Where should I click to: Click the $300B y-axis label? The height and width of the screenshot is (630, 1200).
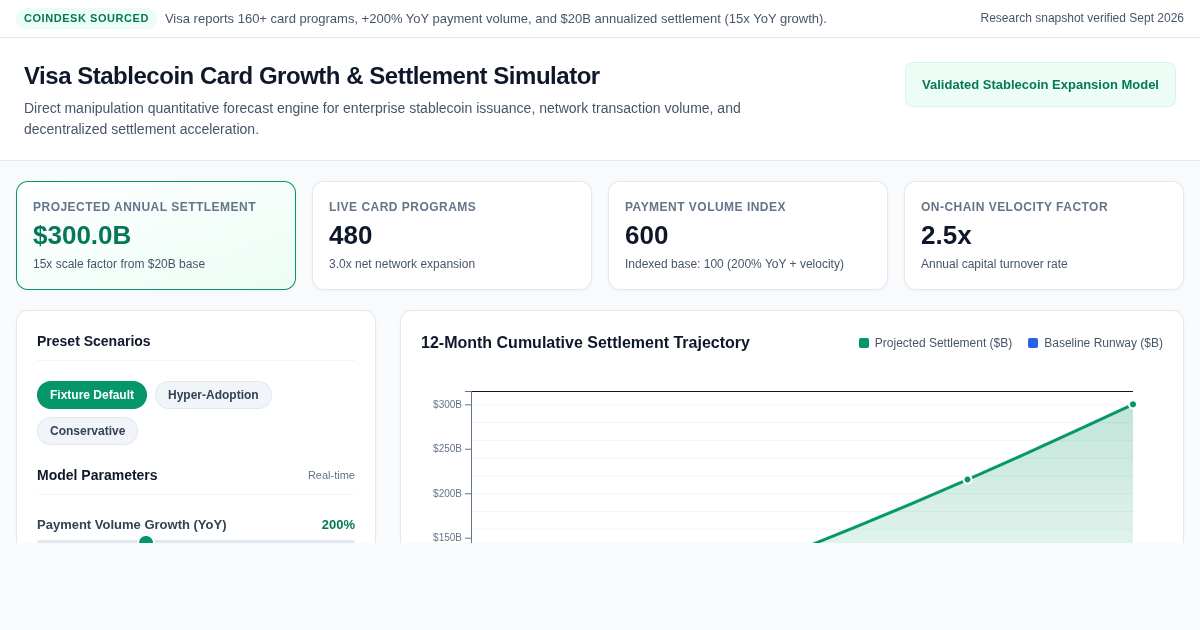[x=447, y=404]
